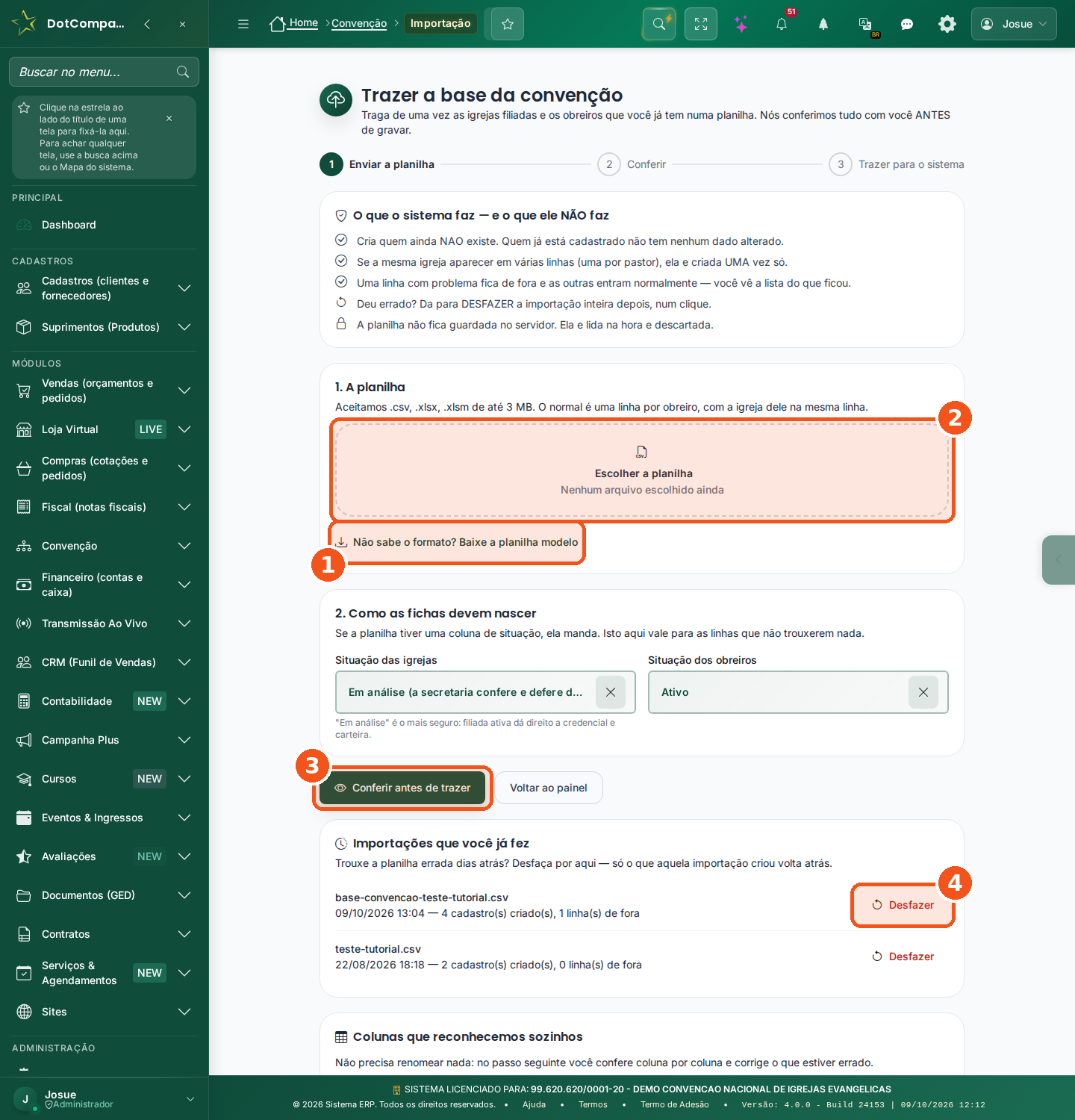Click Conferir antes de trazer button
This screenshot has height=1120, width=1075.
click(x=402, y=788)
